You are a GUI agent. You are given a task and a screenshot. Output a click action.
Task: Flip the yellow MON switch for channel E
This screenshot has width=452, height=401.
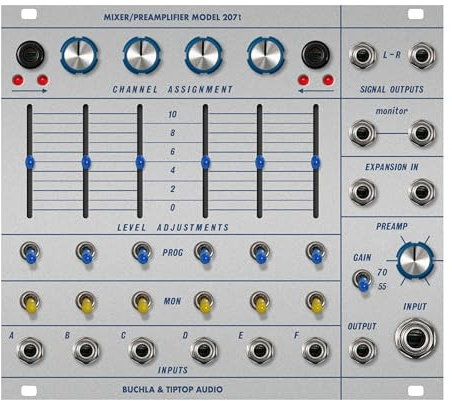[260, 302]
